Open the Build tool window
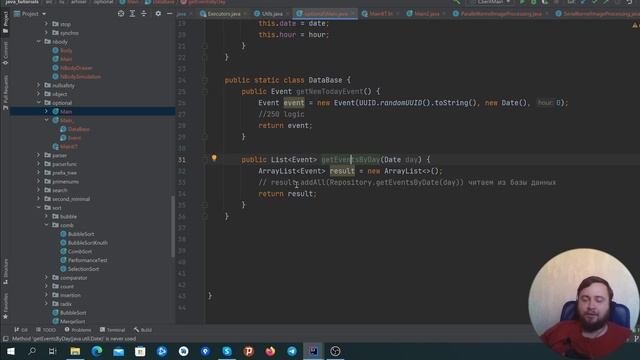 pos(143,330)
